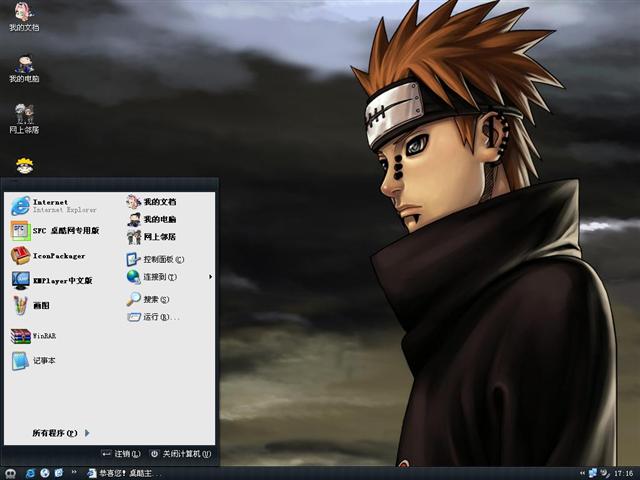Click the 17:16 taskbar clock

624,473
